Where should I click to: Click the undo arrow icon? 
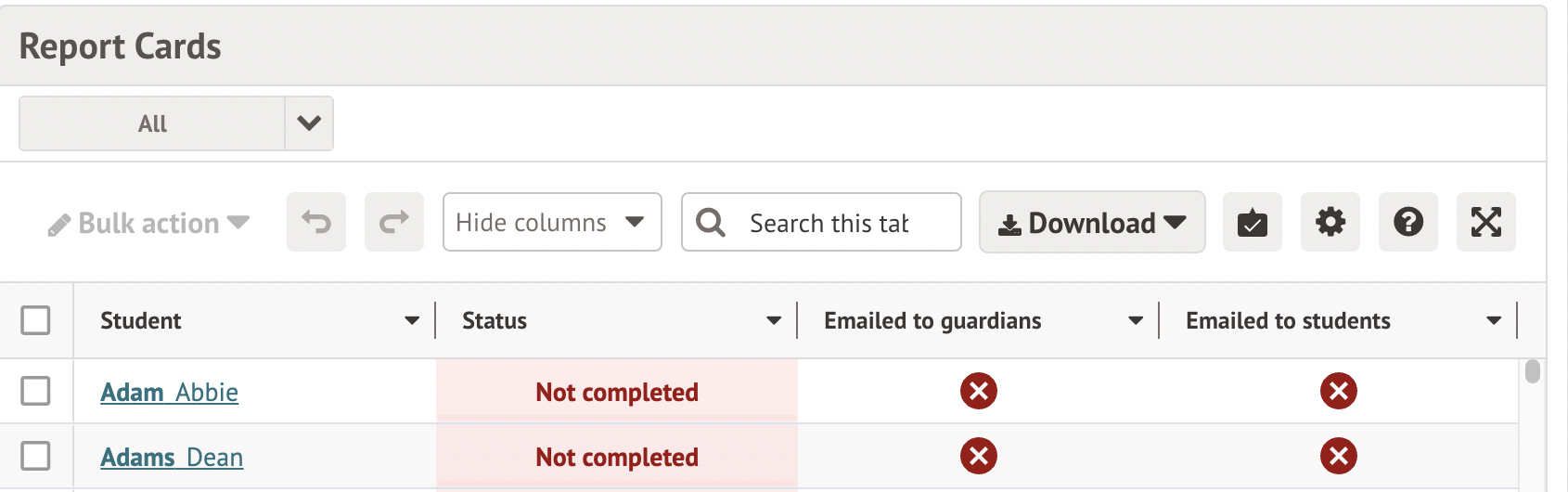[x=316, y=223]
